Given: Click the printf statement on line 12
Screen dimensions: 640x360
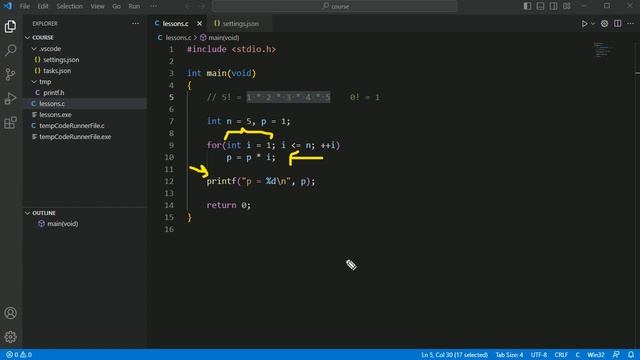Looking at the screenshot, I should pos(261,181).
